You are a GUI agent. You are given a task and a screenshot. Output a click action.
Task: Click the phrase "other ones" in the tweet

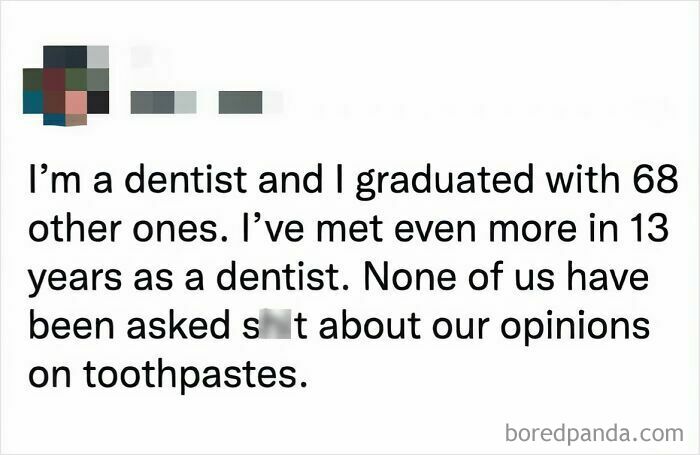122,228
